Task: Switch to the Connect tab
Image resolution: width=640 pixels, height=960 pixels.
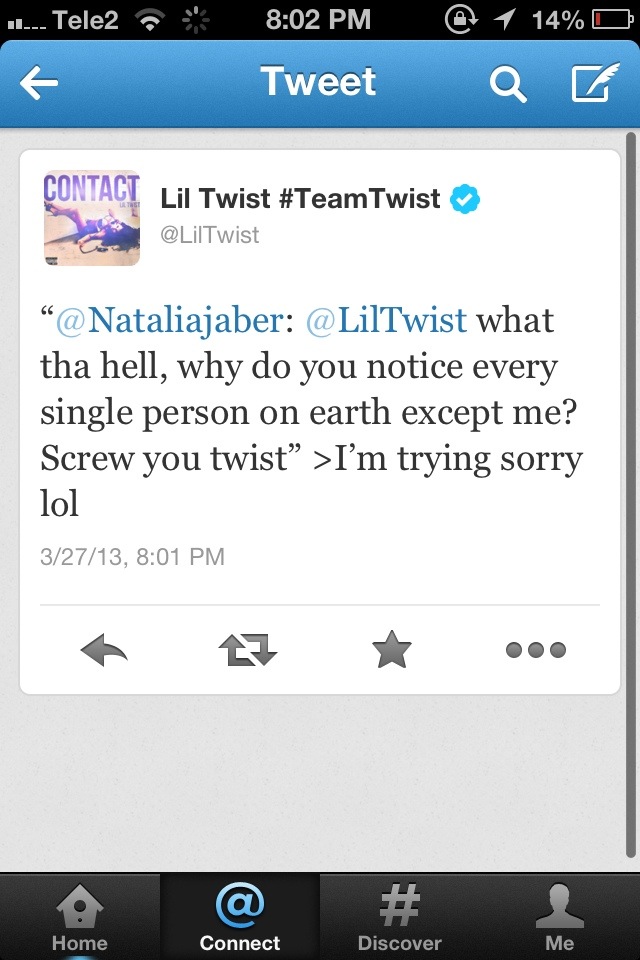Action: point(239,917)
